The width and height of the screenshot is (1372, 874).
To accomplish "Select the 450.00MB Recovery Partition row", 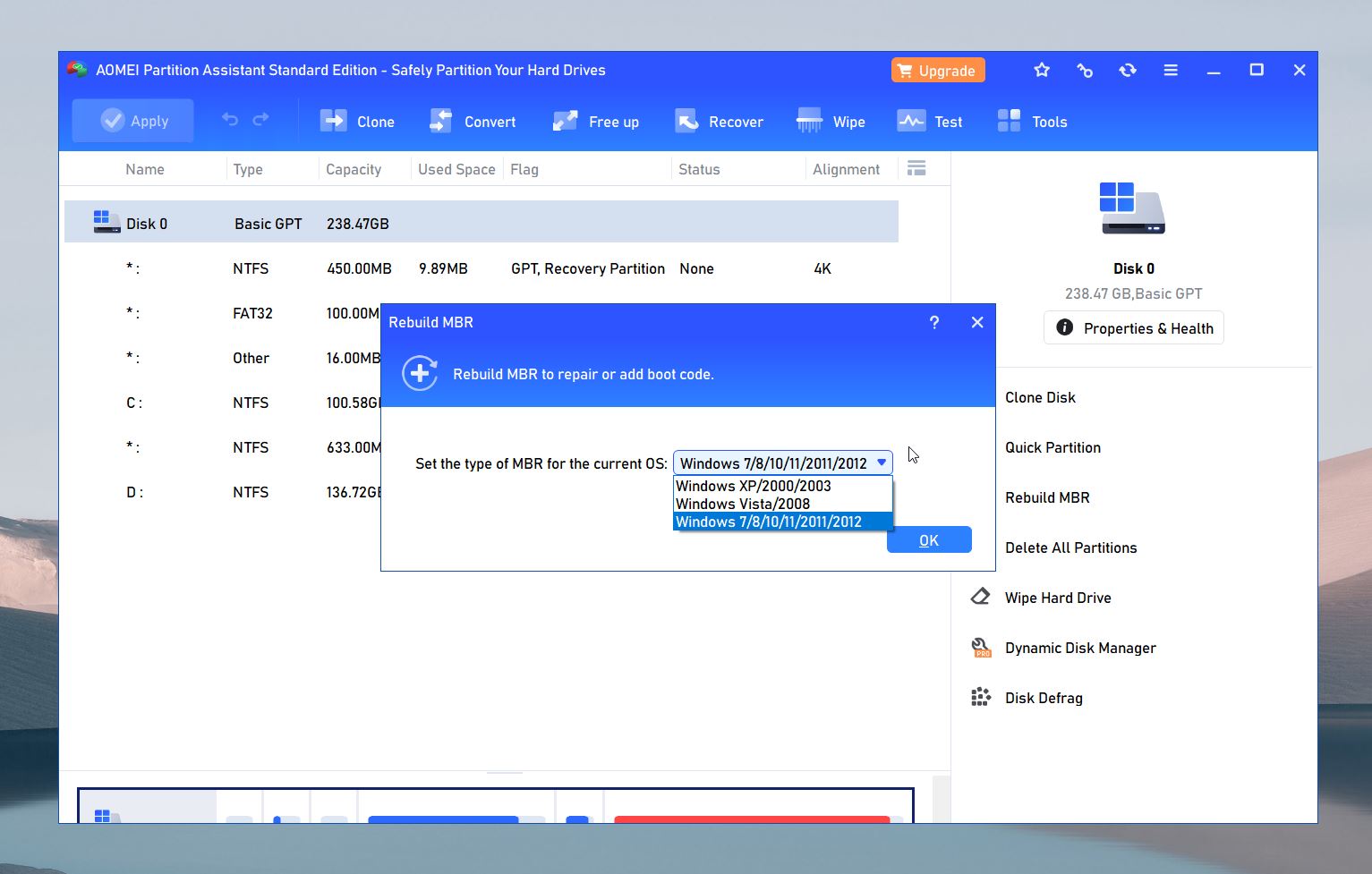I will [481, 268].
